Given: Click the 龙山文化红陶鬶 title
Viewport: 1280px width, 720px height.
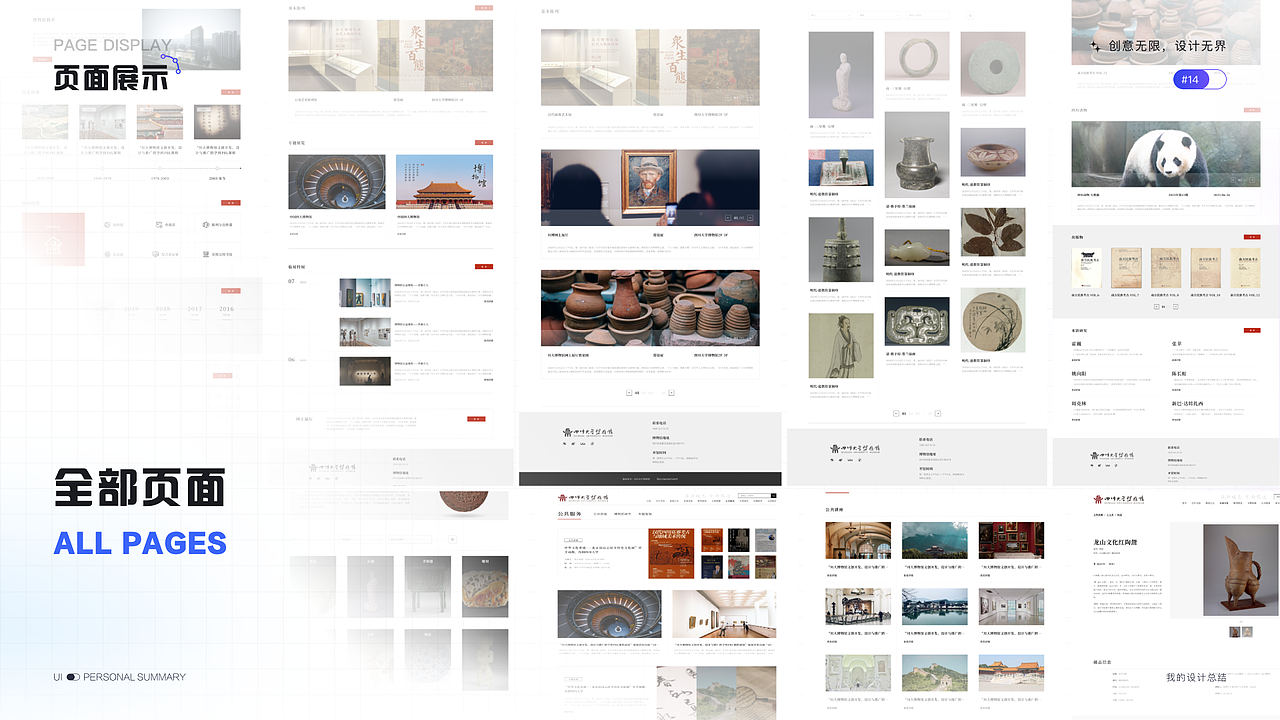Looking at the screenshot, I should point(1115,543).
